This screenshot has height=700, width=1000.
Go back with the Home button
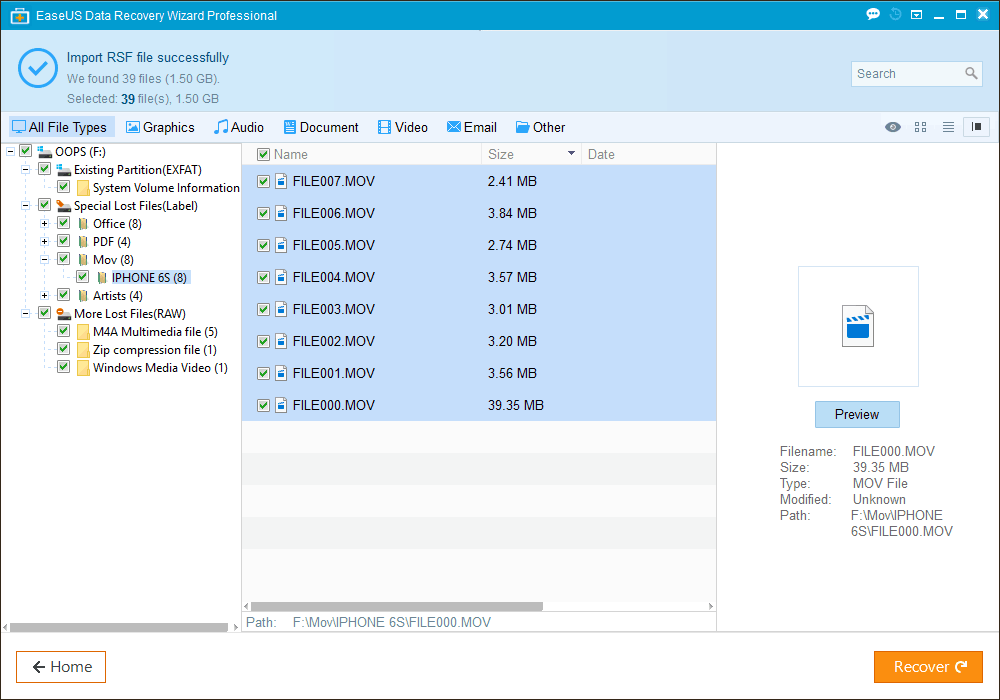click(61, 667)
